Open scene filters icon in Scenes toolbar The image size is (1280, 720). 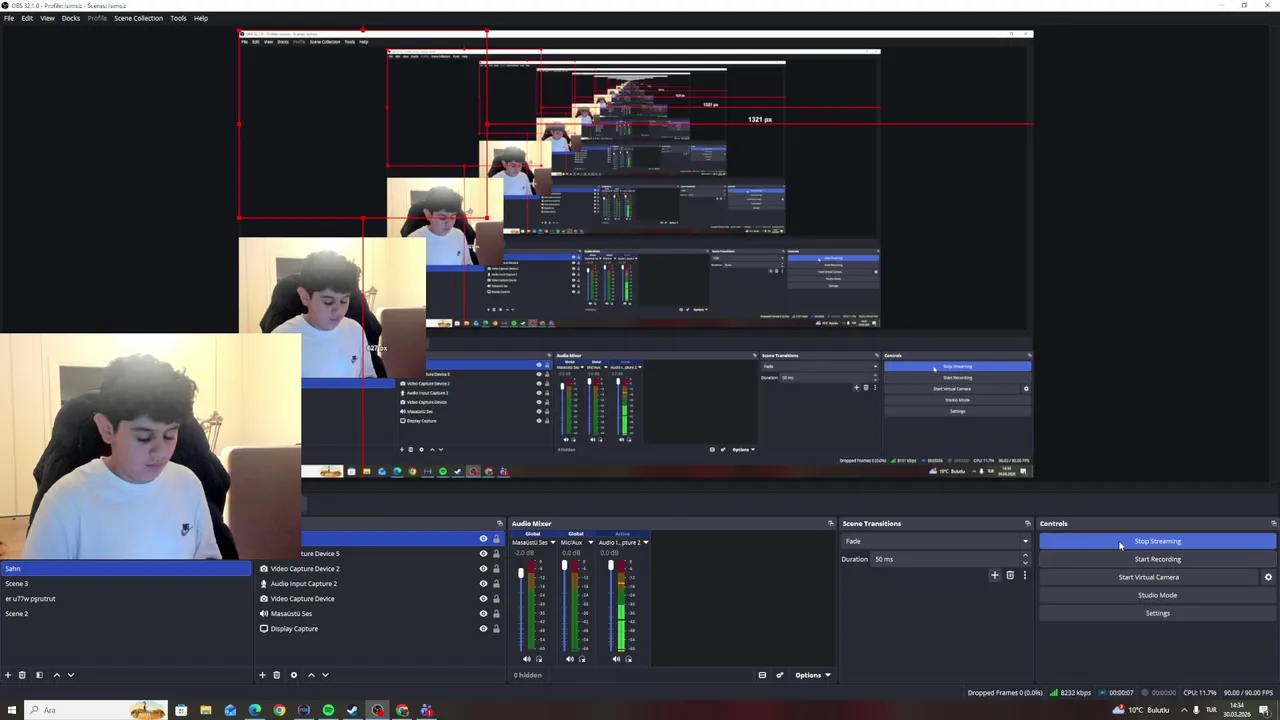coord(39,675)
